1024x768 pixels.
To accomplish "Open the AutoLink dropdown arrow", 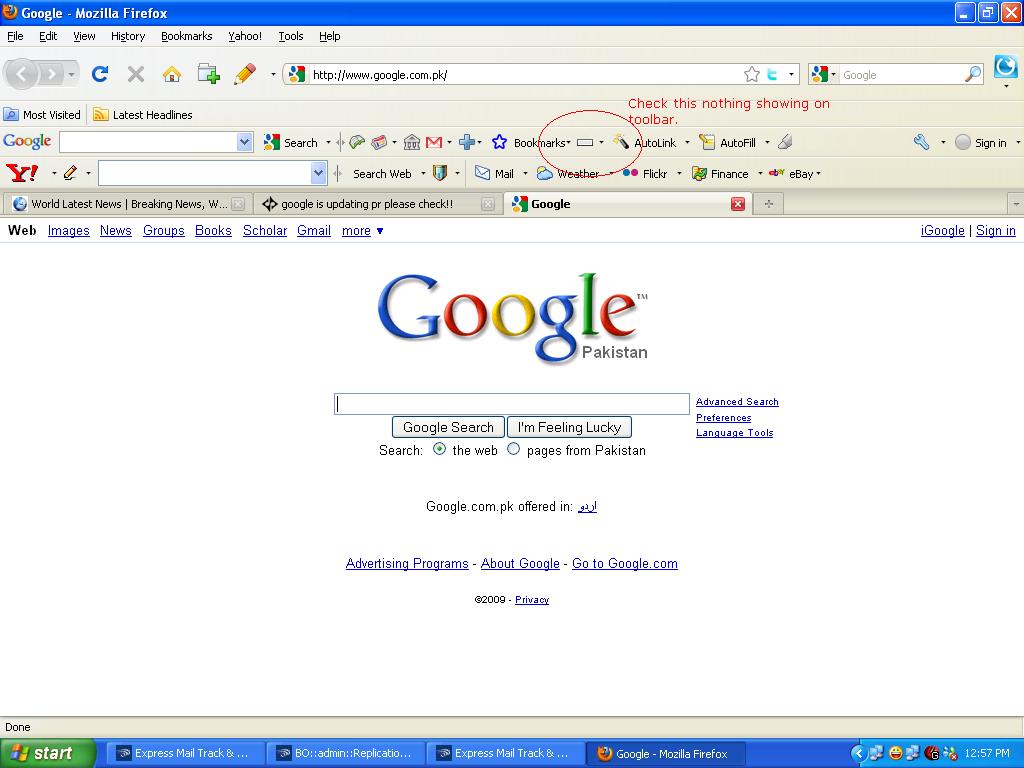I will (x=687, y=142).
